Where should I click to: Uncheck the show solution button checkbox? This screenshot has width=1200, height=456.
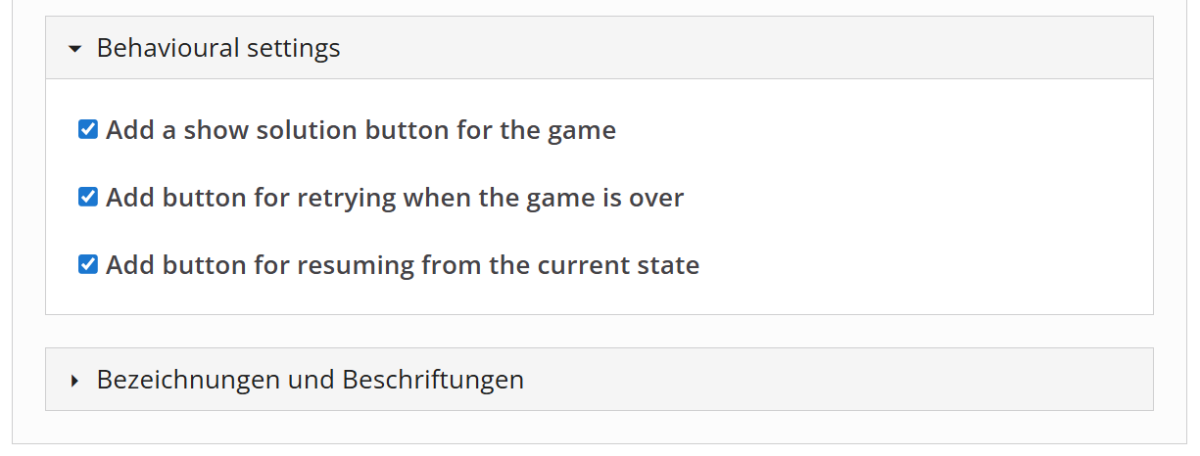88,130
